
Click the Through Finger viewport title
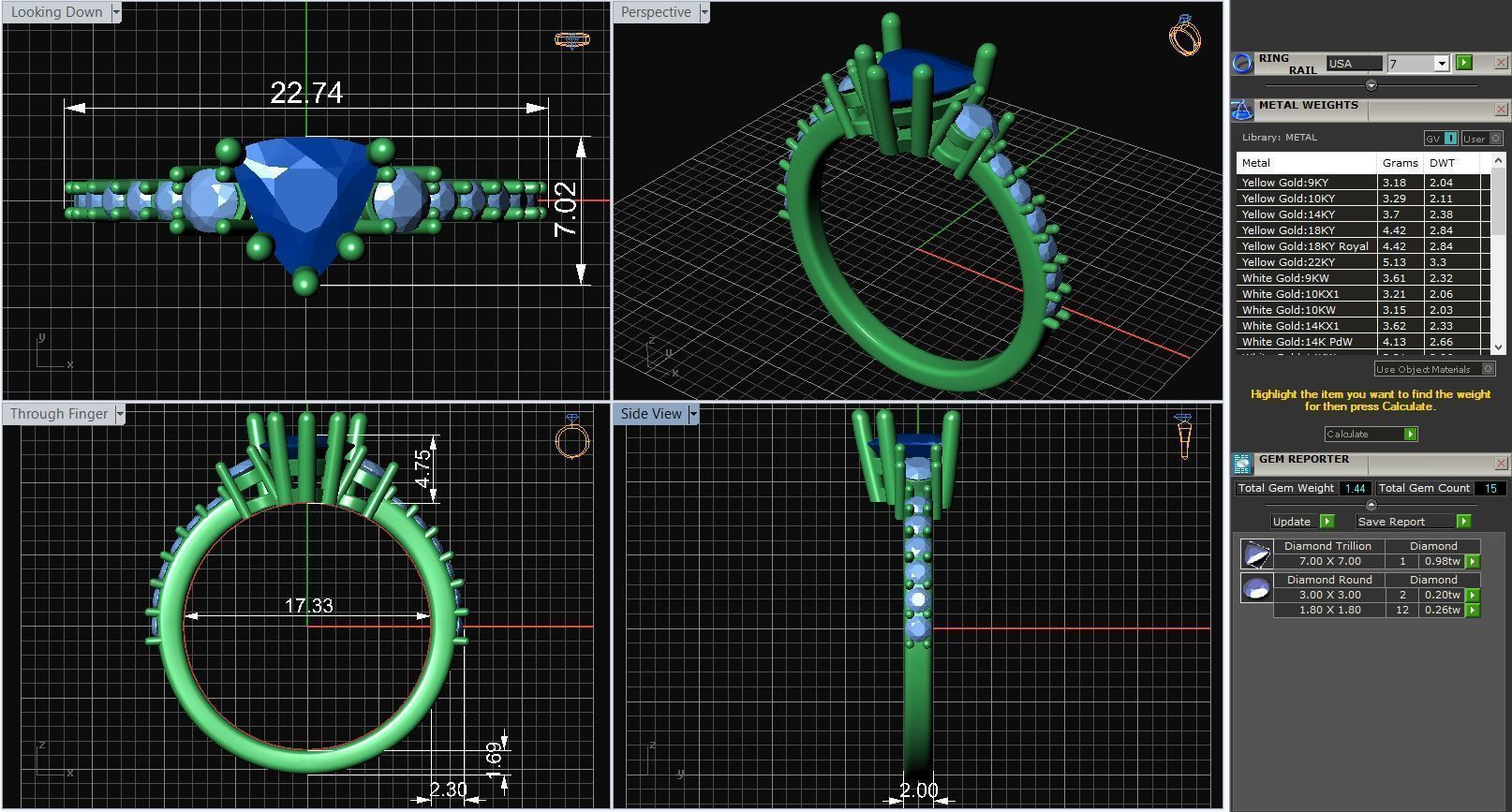[59, 414]
